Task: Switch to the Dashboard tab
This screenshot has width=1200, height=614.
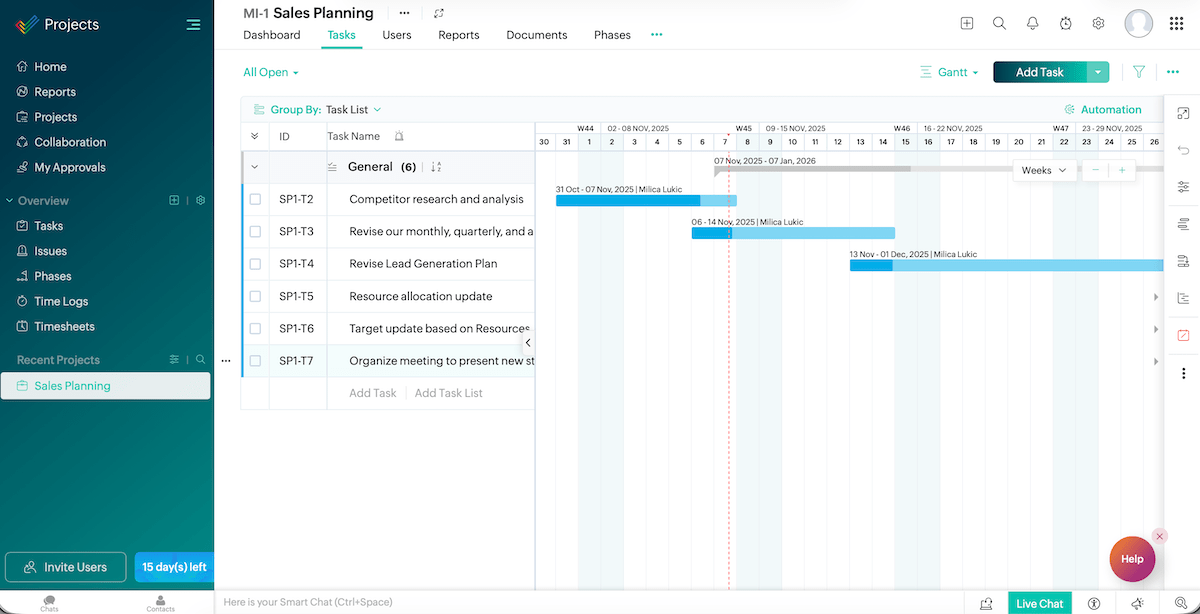Action: (271, 35)
